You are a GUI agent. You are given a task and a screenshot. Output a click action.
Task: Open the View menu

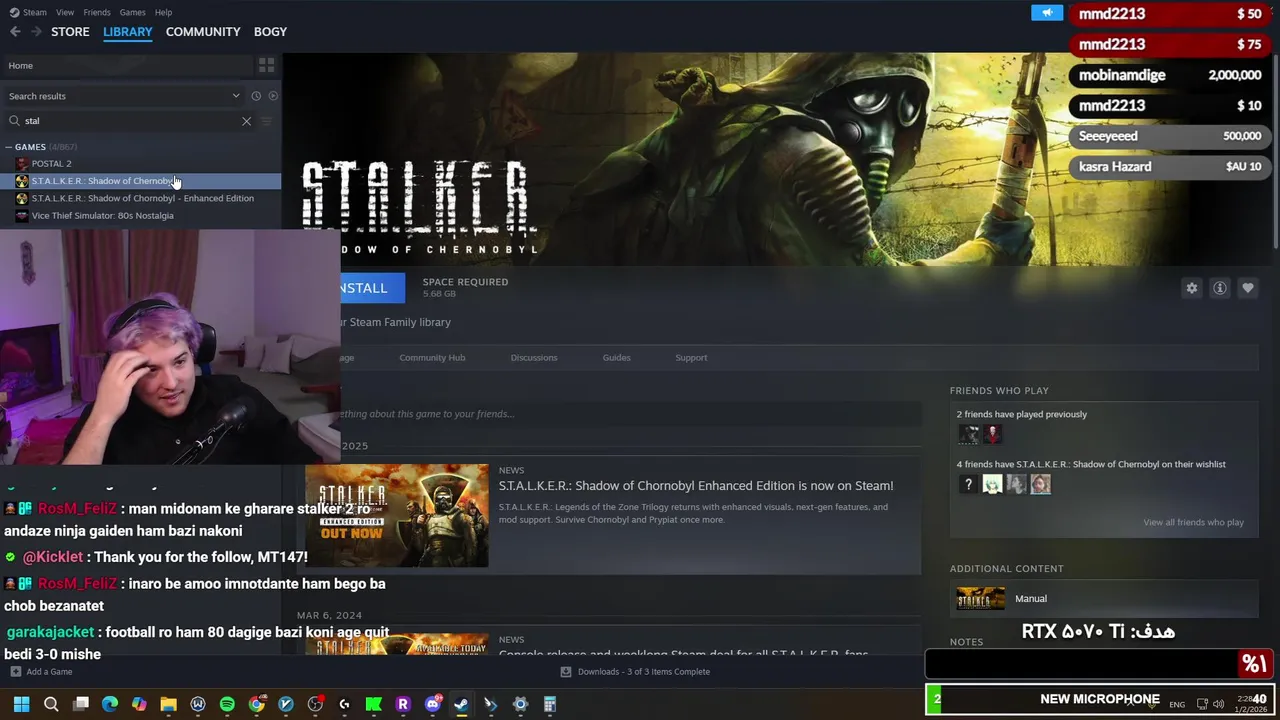point(65,12)
